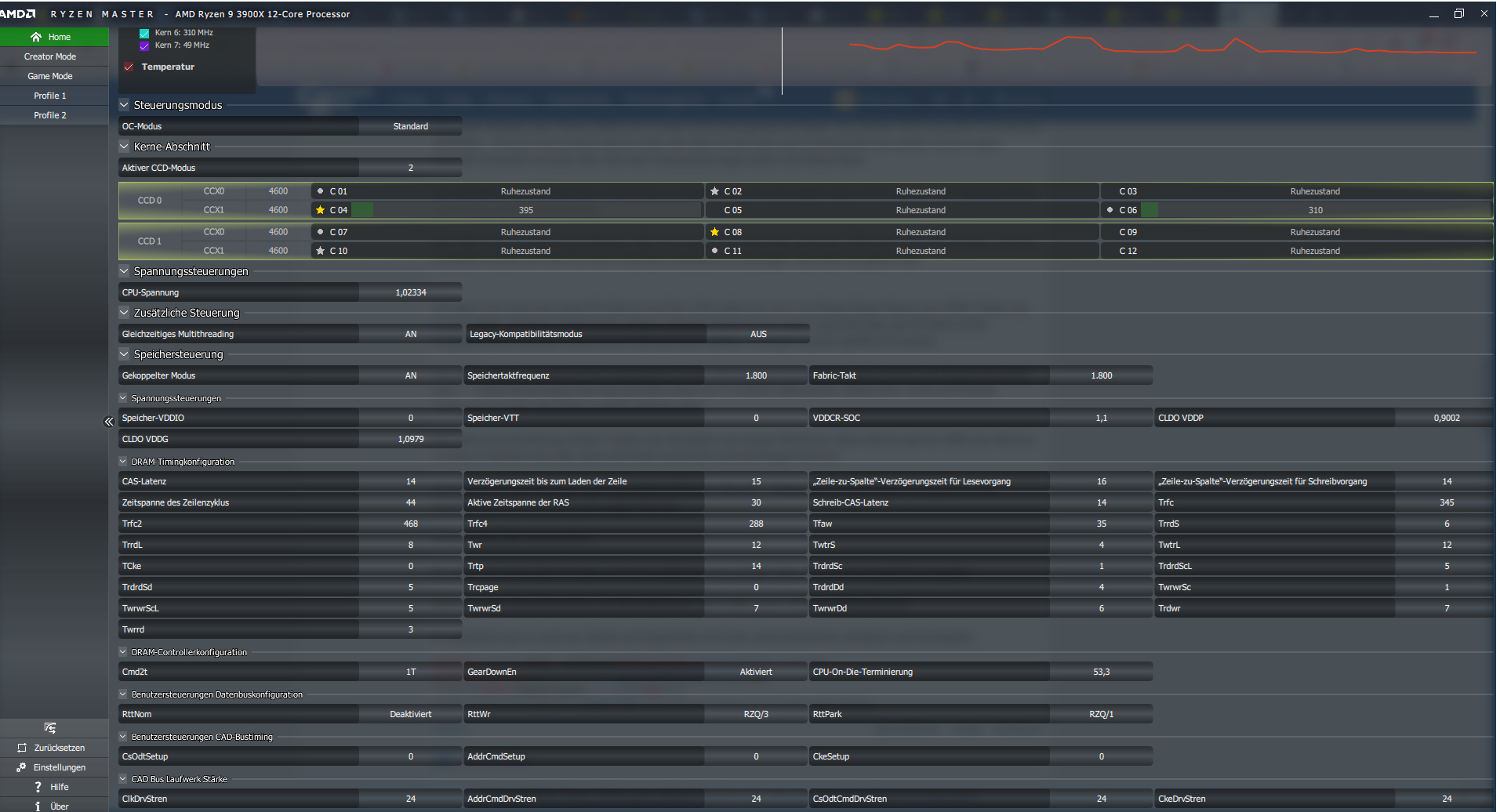Select the CCD 0 label
The image size is (1500, 812).
click(150, 201)
